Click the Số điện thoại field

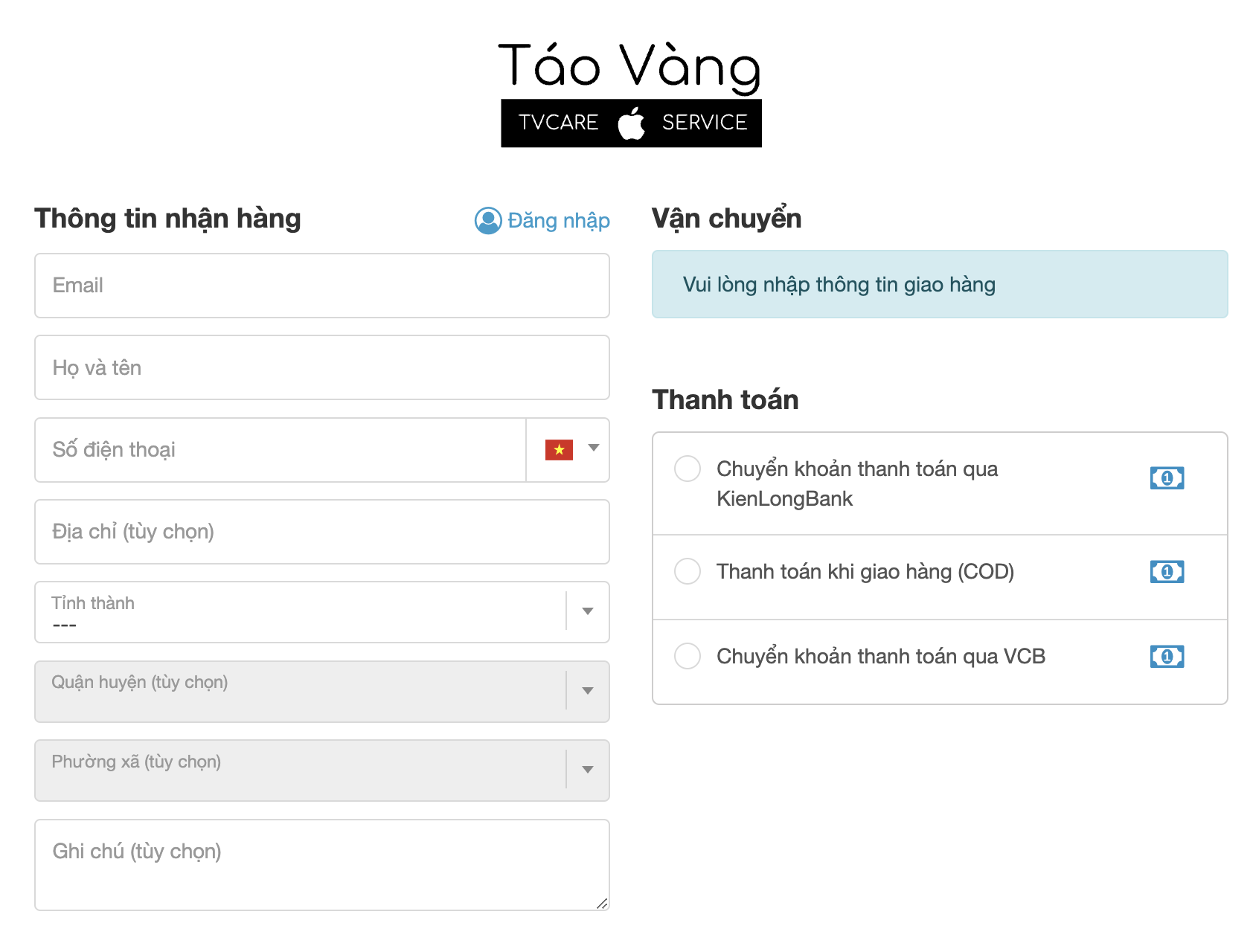tap(281, 450)
